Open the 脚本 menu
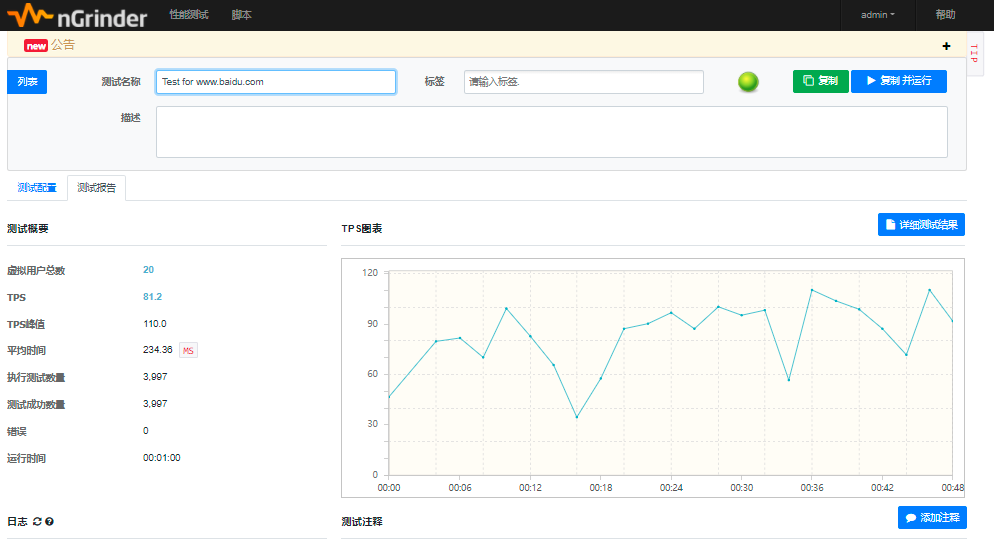The height and width of the screenshot is (543, 994). pos(241,15)
